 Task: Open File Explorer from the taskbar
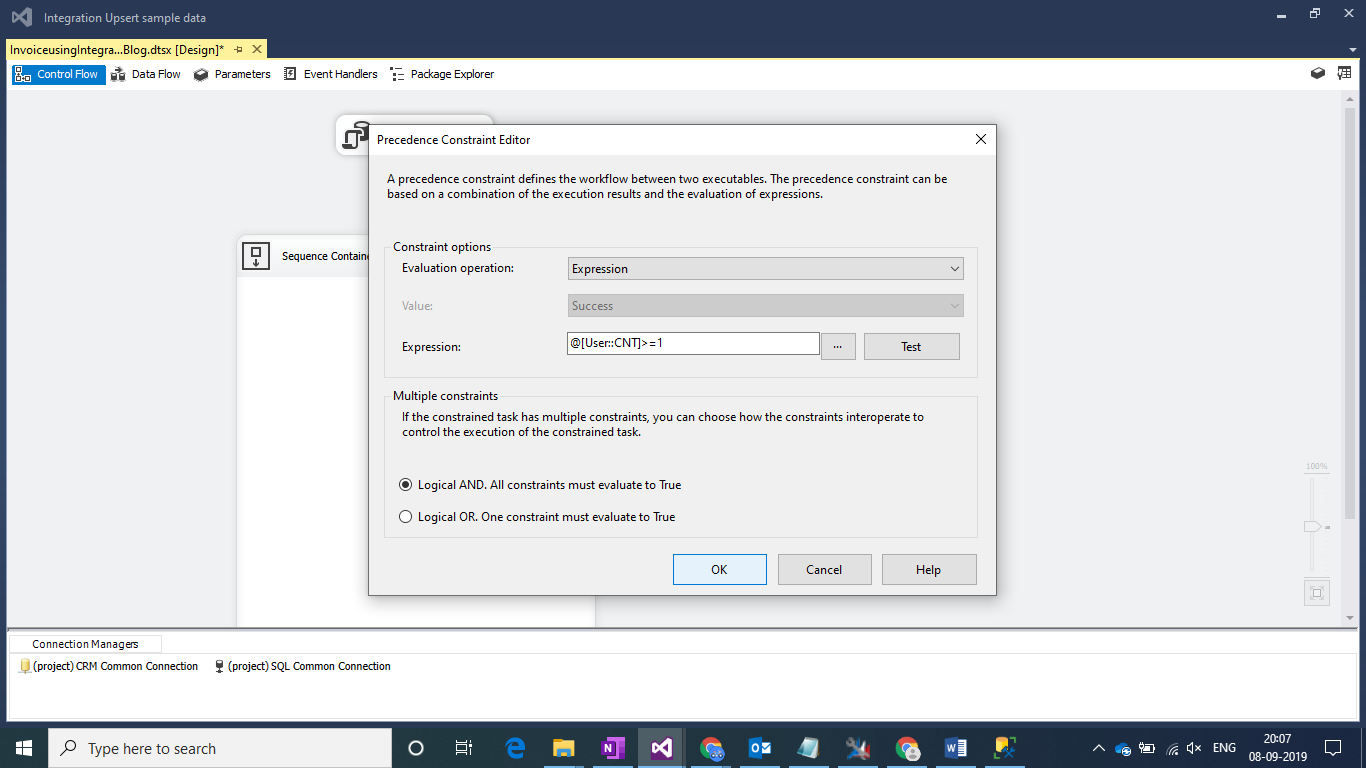(x=564, y=748)
